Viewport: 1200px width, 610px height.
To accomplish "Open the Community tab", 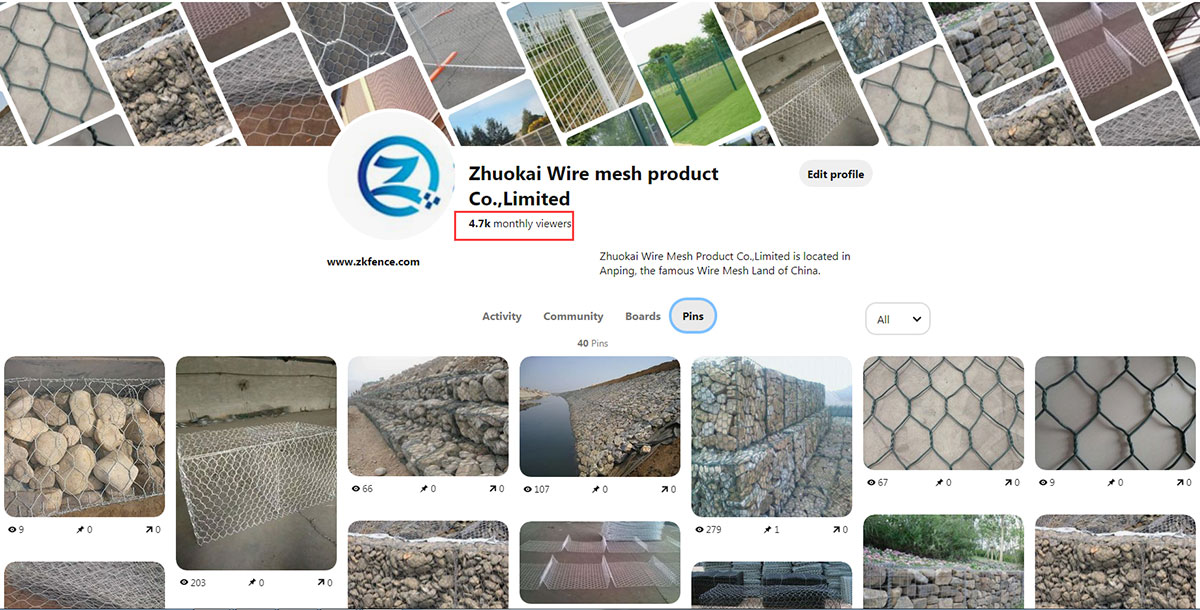I will (x=573, y=316).
